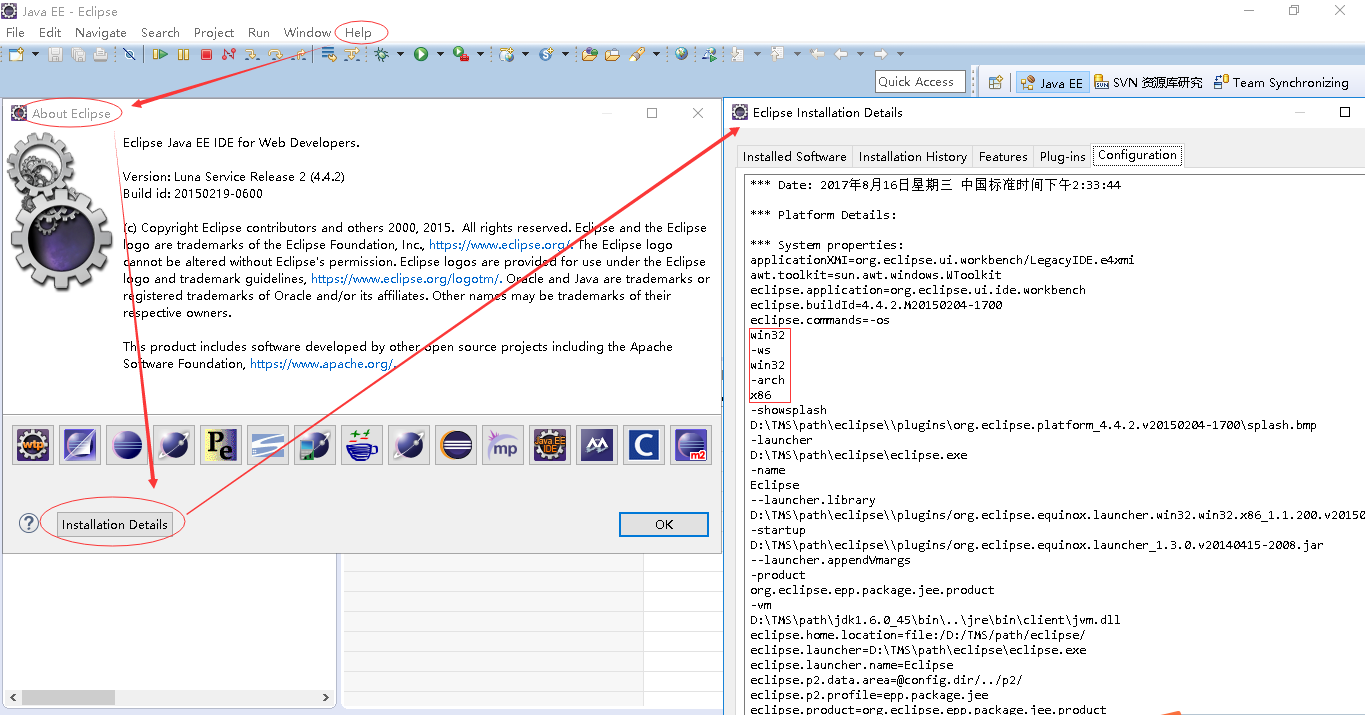Select the Configuration tab

click(x=1137, y=155)
